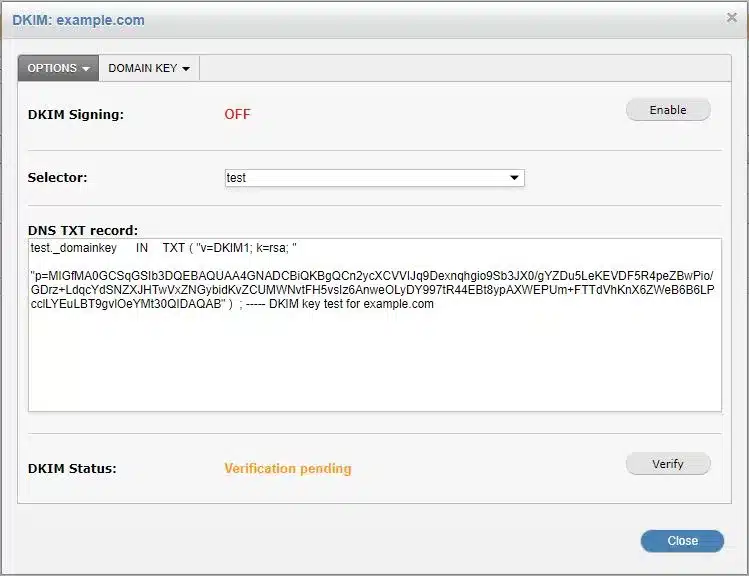This screenshot has height=576, width=749.
Task: Expand the OPTIONS tab dropdown arrow
Action: coord(86,69)
